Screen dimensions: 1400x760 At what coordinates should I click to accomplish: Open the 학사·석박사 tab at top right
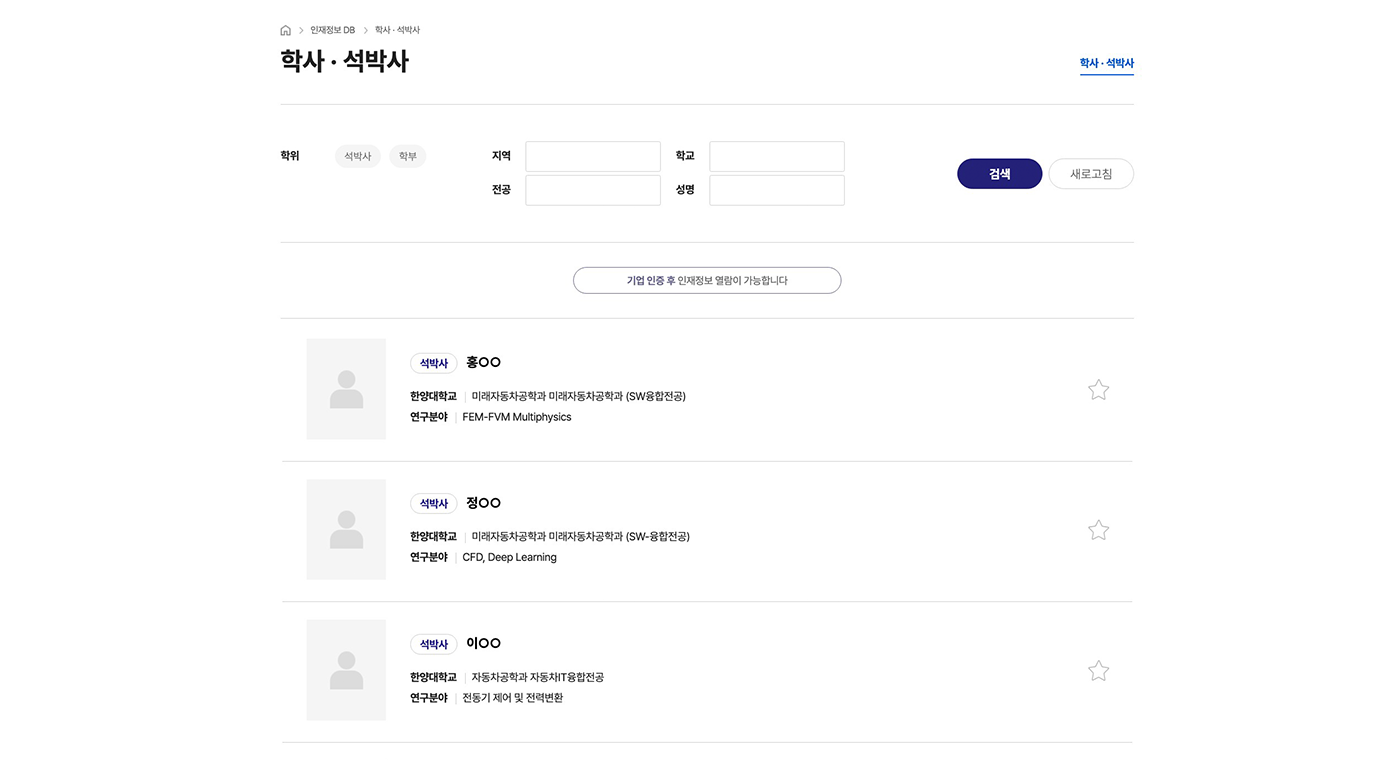click(1106, 63)
